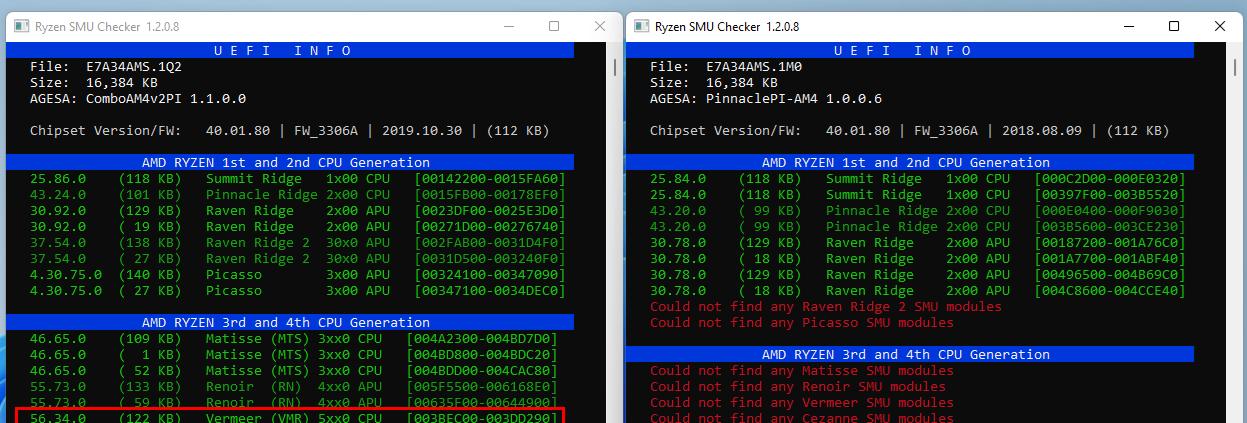Viewport: 1247px width, 423px height.
Task: Click the Raven Ridge row at address 0023DF00-0025E3D0
Action: 298,211
